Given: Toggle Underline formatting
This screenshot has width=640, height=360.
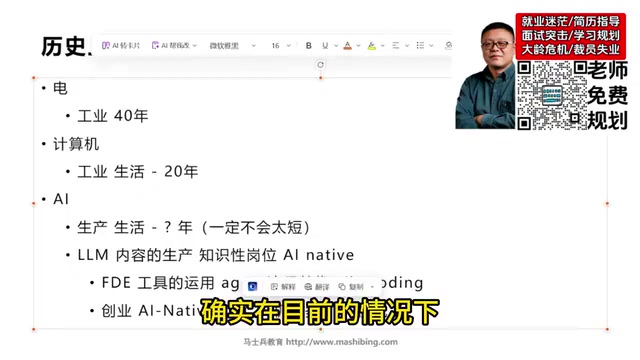Looking at the screenshot, I should point(325,46).
